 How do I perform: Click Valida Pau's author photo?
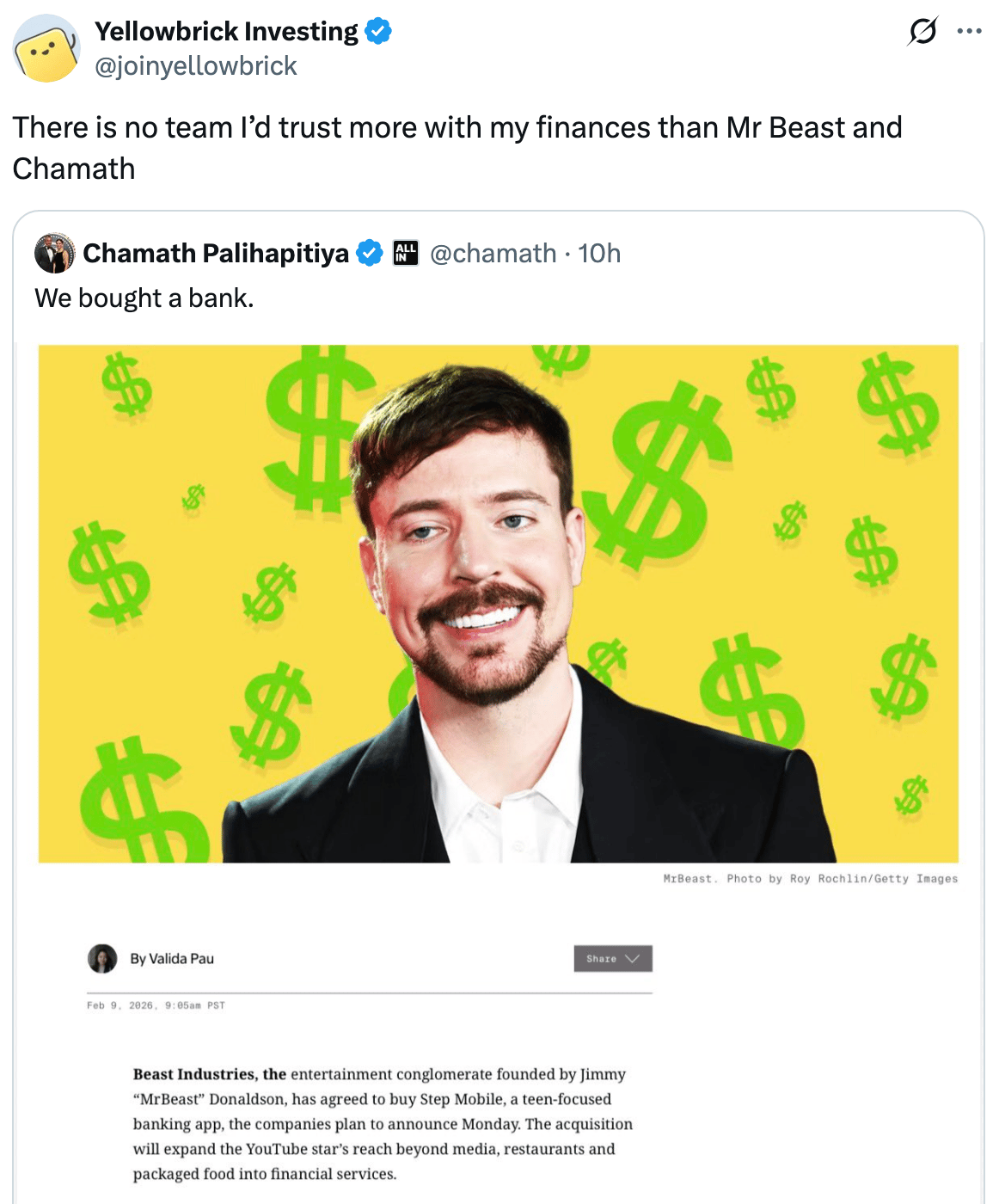[x=102, y=958]
